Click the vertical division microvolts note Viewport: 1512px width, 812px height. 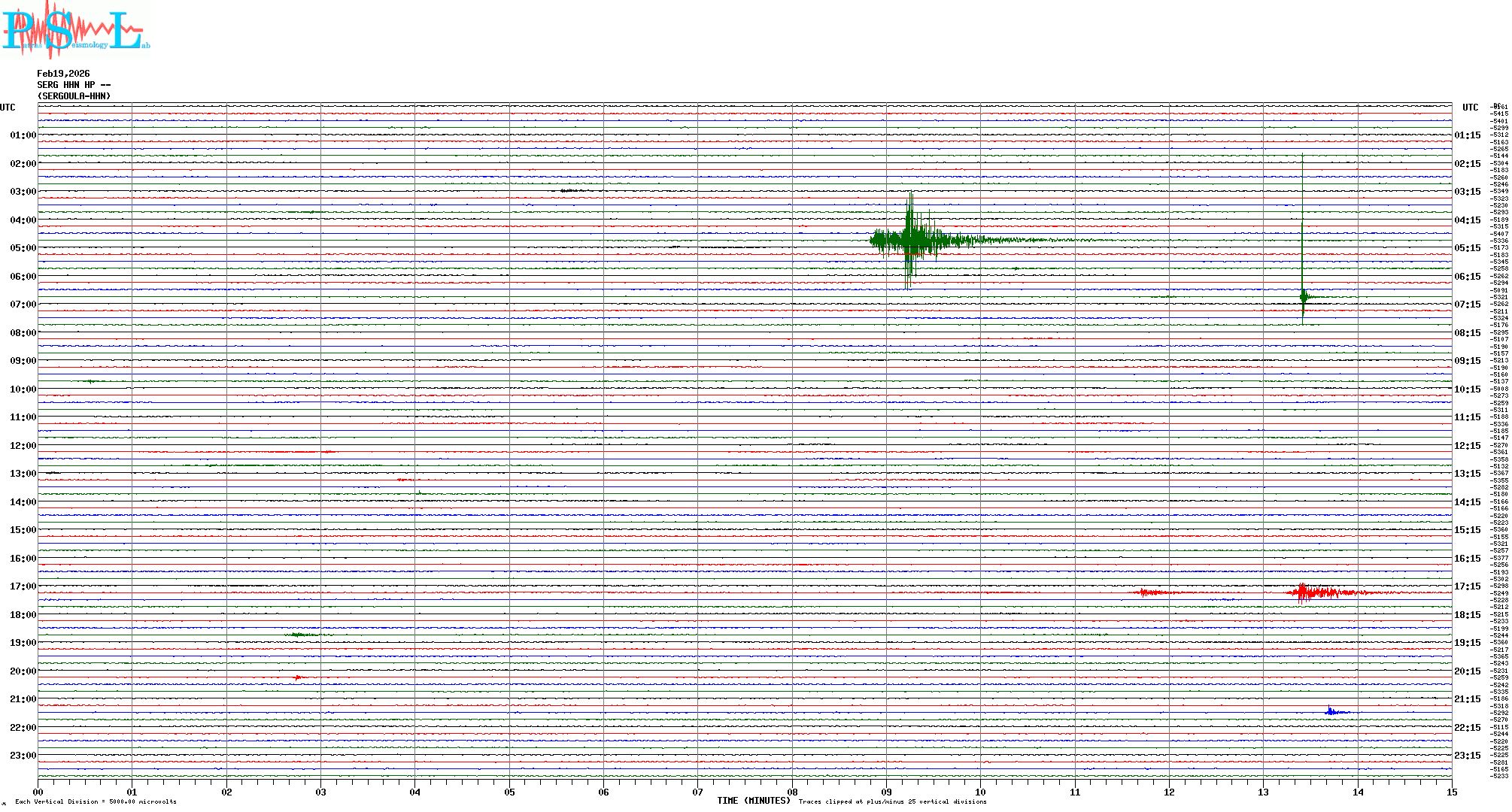96,801
